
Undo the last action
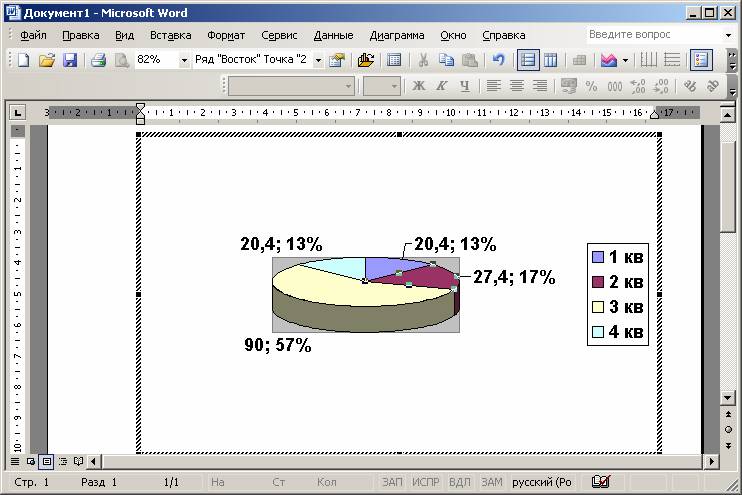point(498,60)
